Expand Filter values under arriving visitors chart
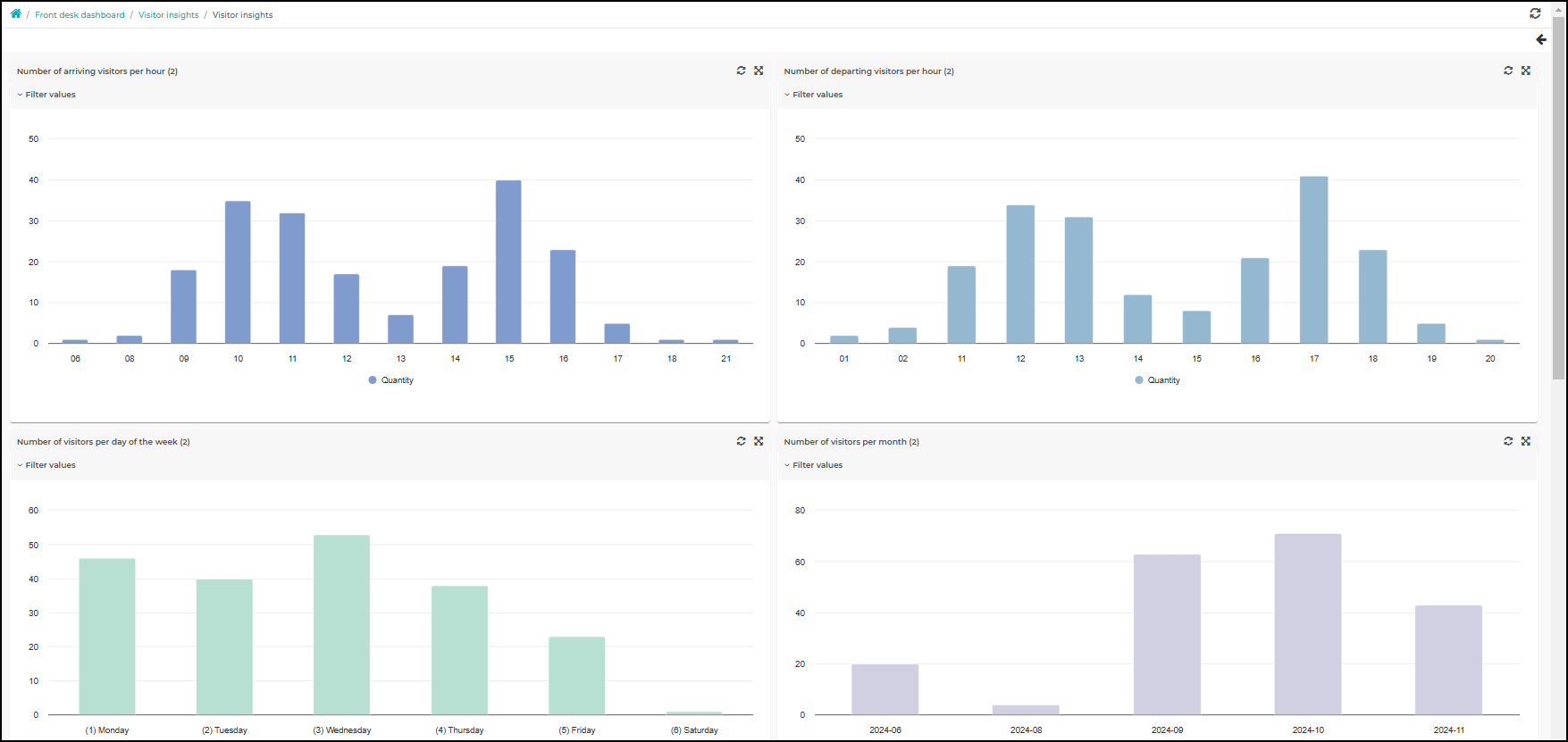Screen dimensions: 1568x742 pos(46,95)
